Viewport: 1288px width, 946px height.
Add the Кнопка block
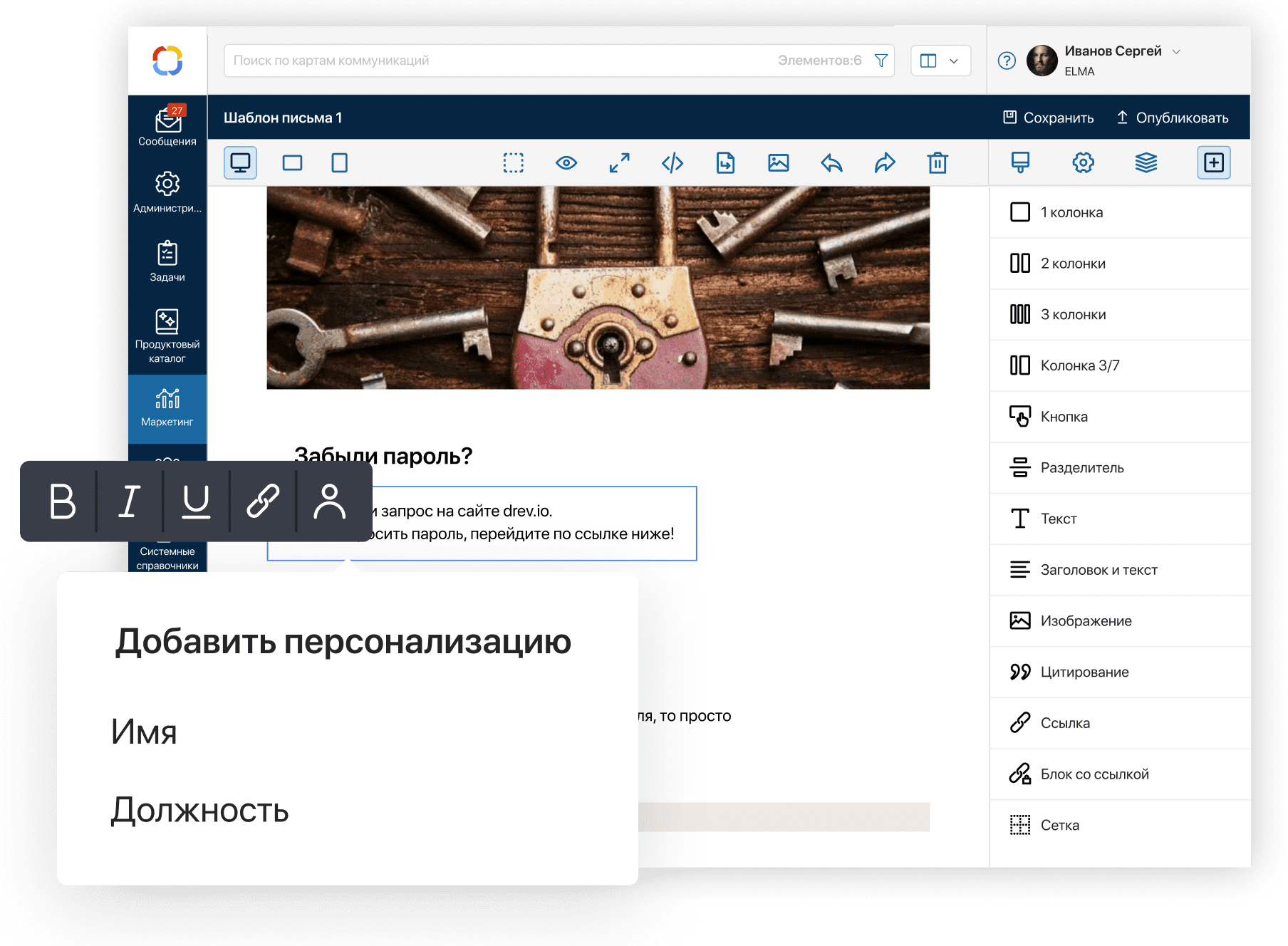[1120, 417]
